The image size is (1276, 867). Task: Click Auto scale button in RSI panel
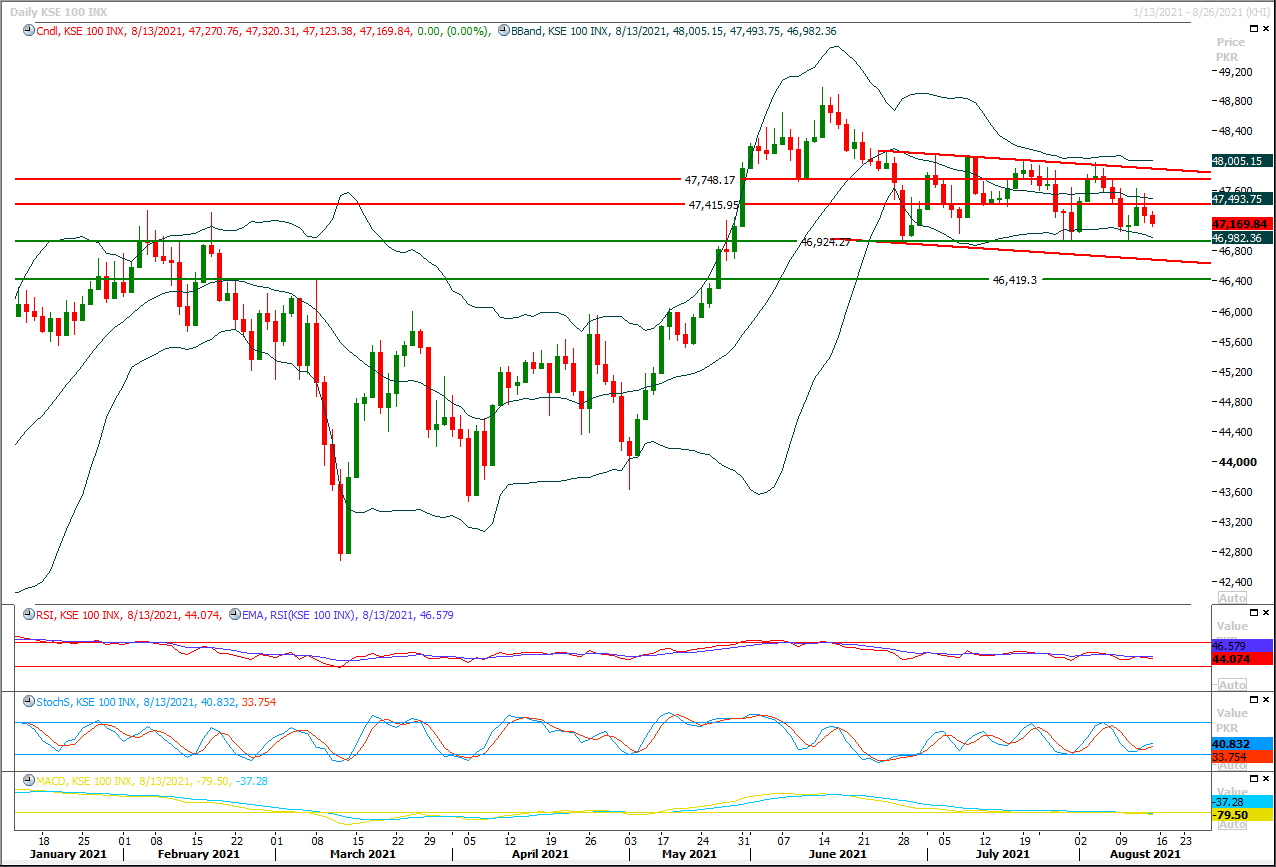pos(1233,685)
